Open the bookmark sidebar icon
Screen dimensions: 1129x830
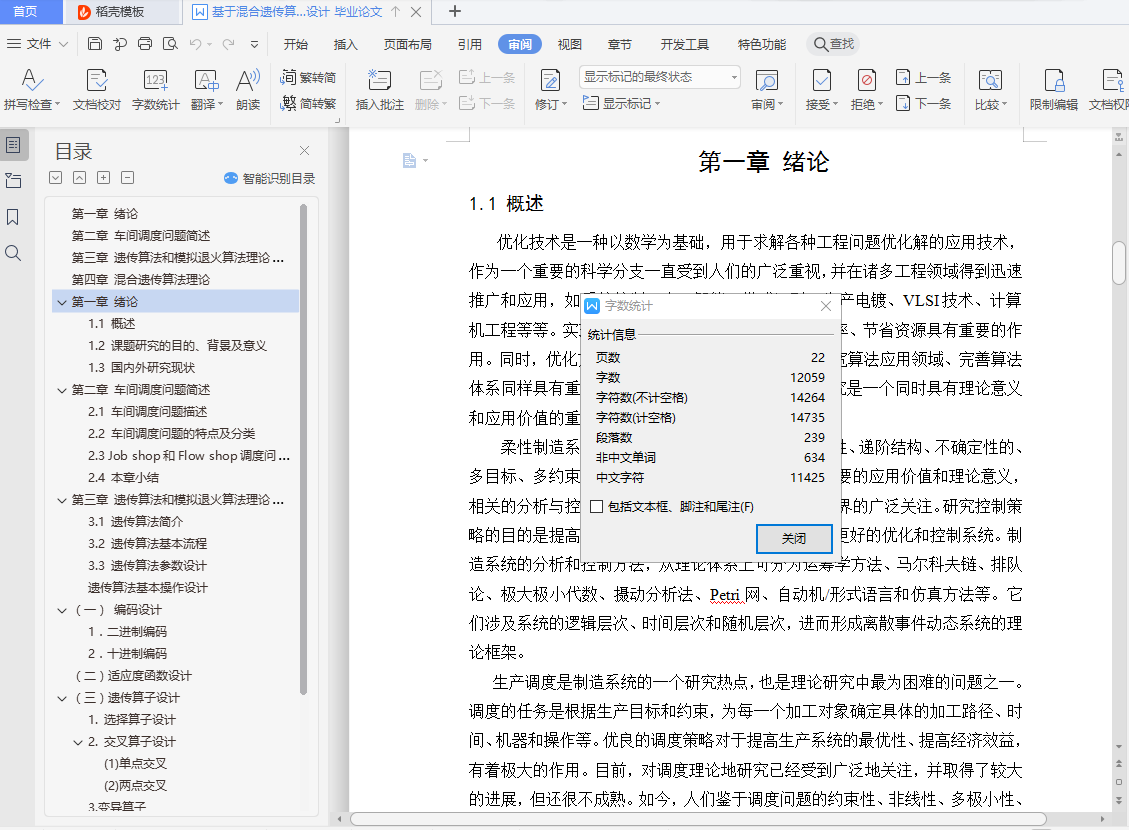tap(13, 217)
